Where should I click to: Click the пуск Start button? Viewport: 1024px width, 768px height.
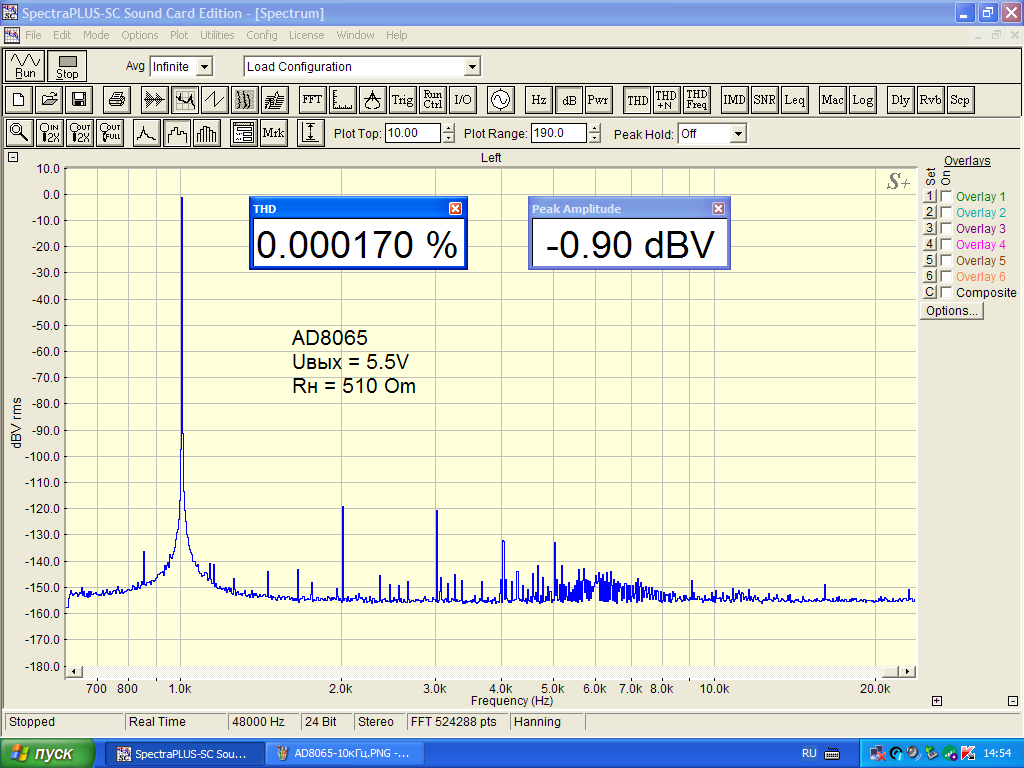click(48, 753)
